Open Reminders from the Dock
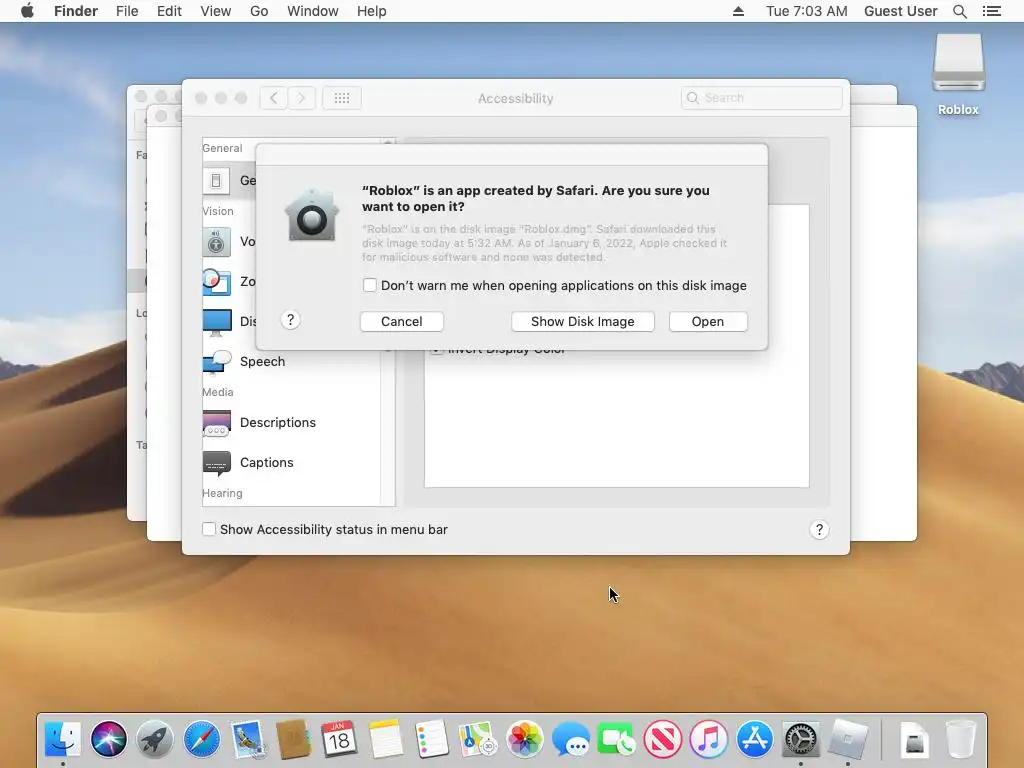1024x768 pixels. tap(432, 740)
